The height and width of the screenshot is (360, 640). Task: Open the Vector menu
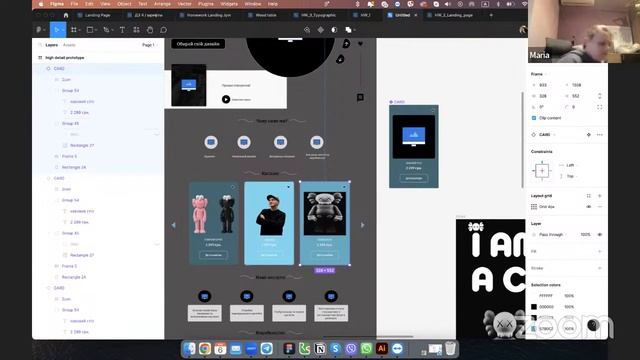coord(184,4)
